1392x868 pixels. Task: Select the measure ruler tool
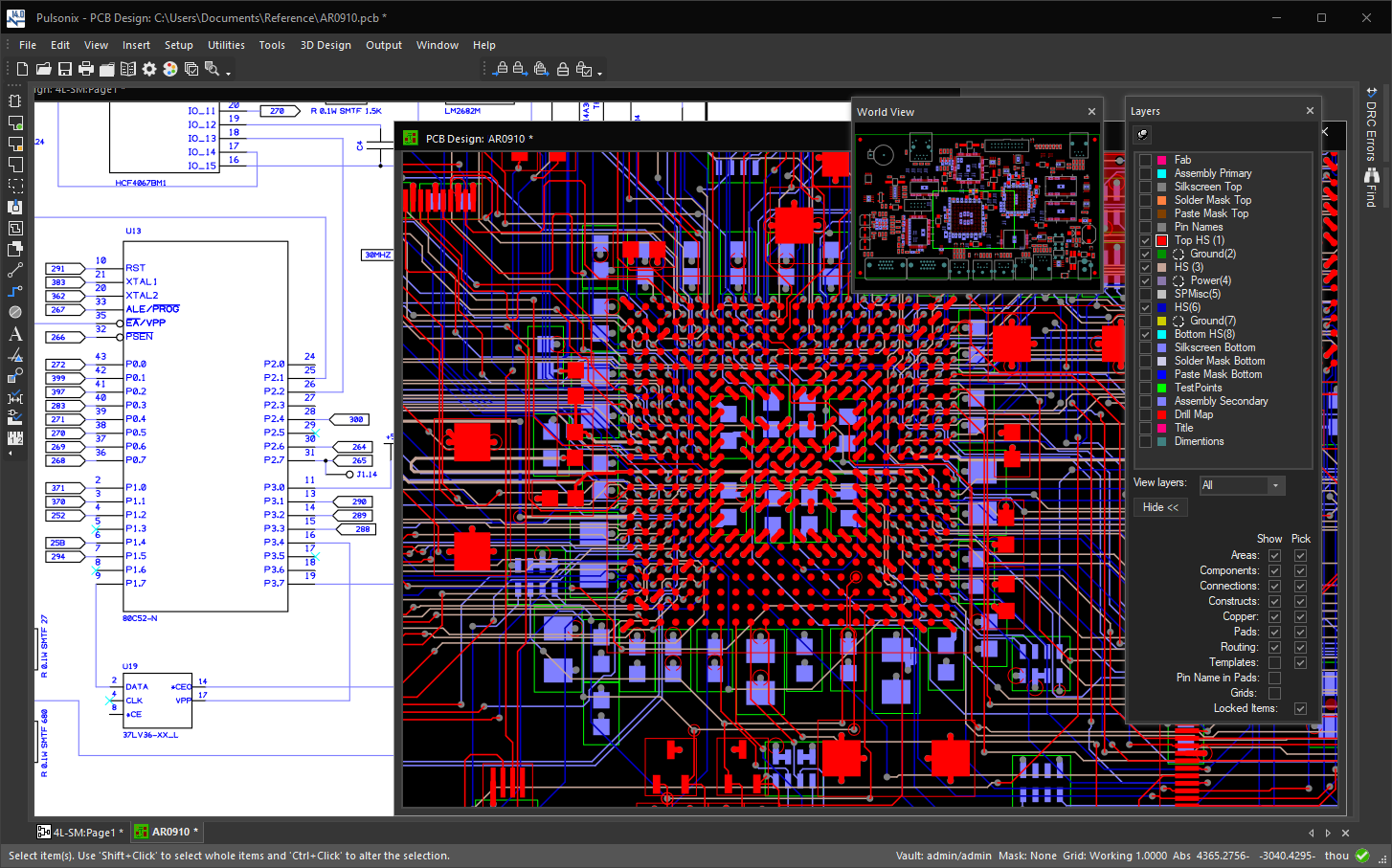[15, 438]
